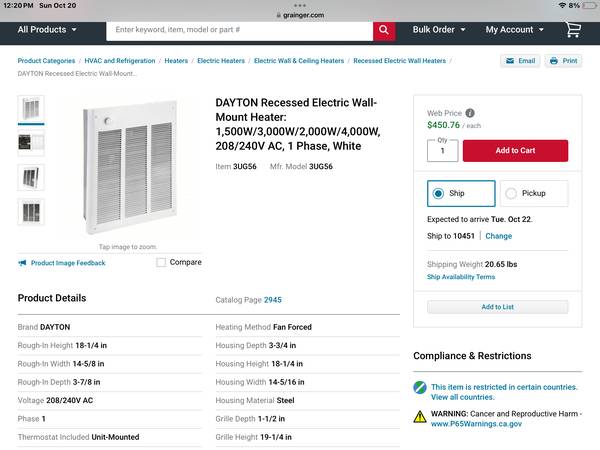
Task: Click Heating Method Fan Forced row
Action: [308, 327]
